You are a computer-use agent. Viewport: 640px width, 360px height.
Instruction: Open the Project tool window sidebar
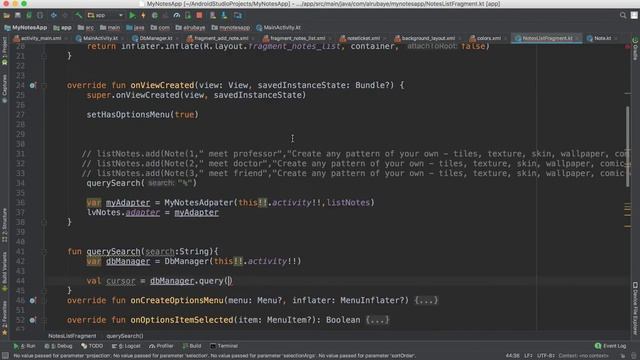tap(4, 51)
